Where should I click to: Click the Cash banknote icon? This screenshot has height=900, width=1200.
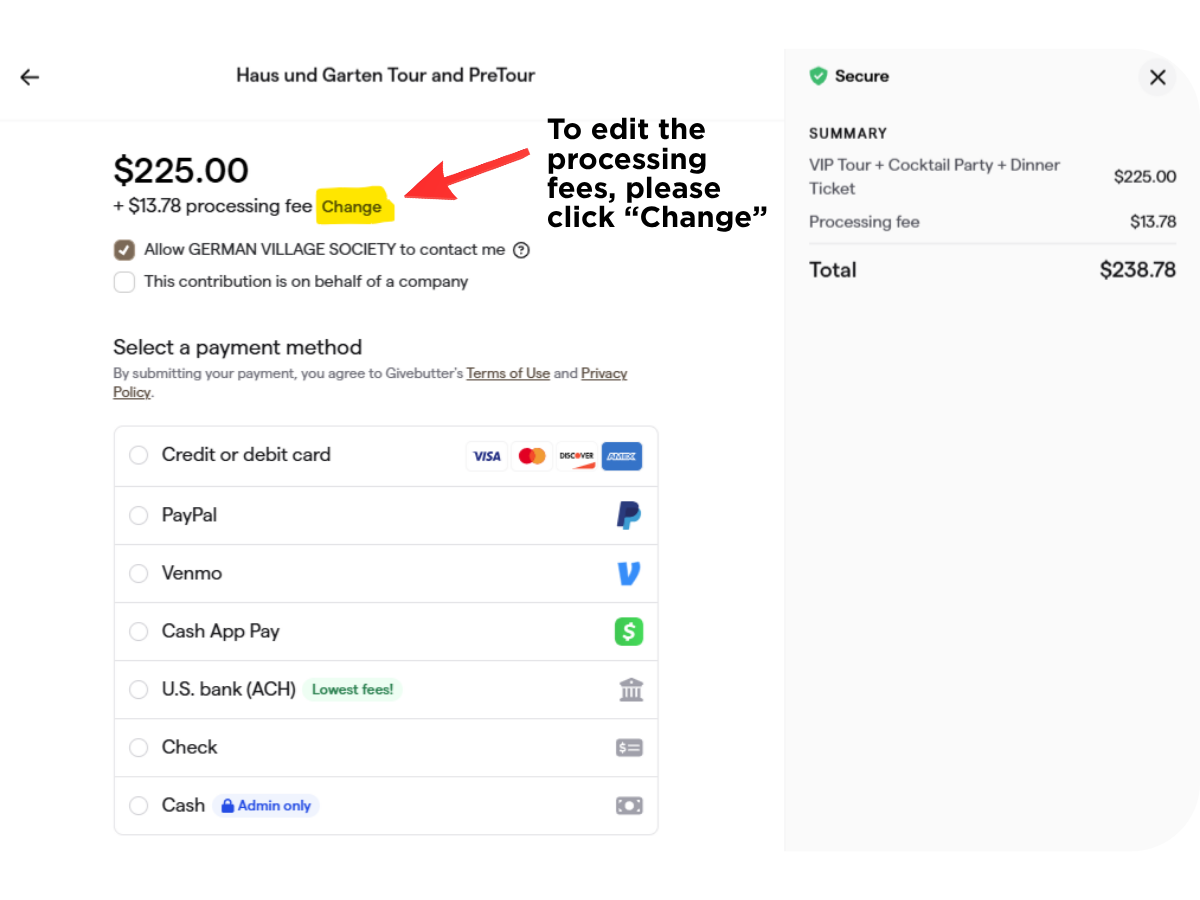(629, 805)
